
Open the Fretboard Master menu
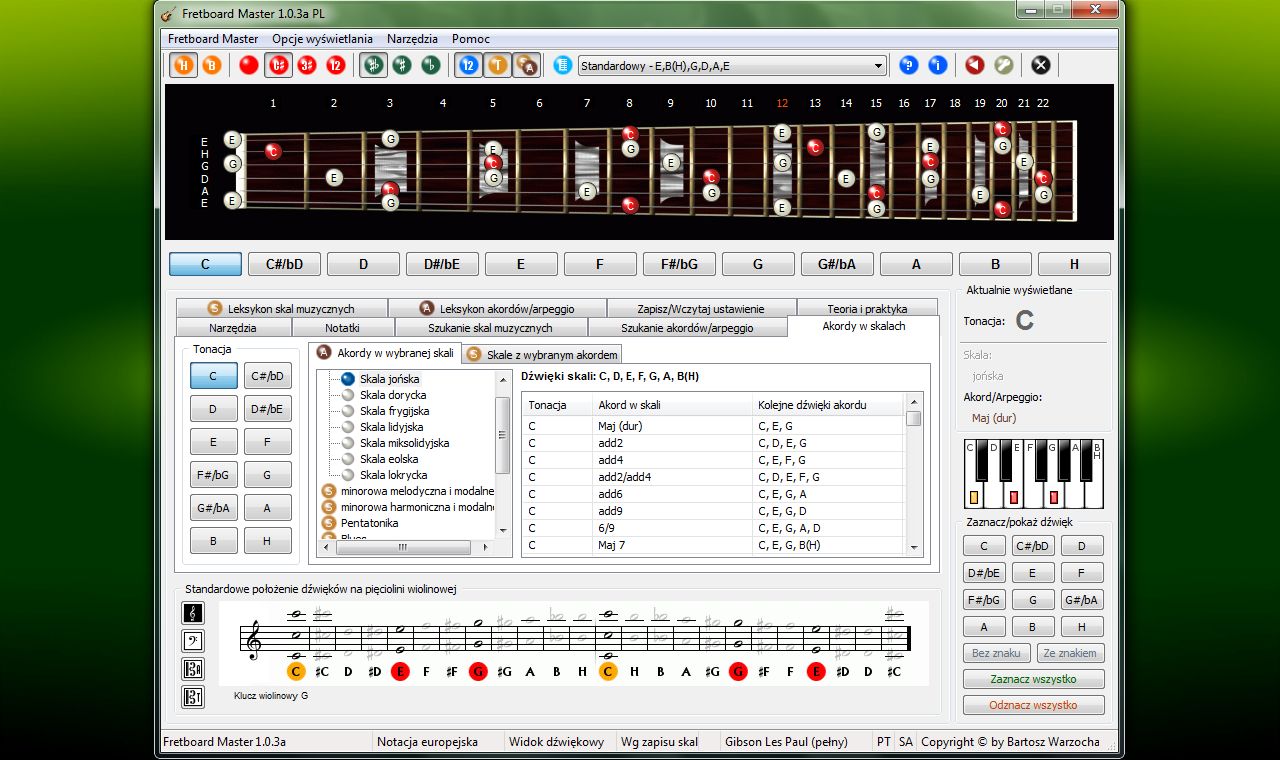pos(213,39)
